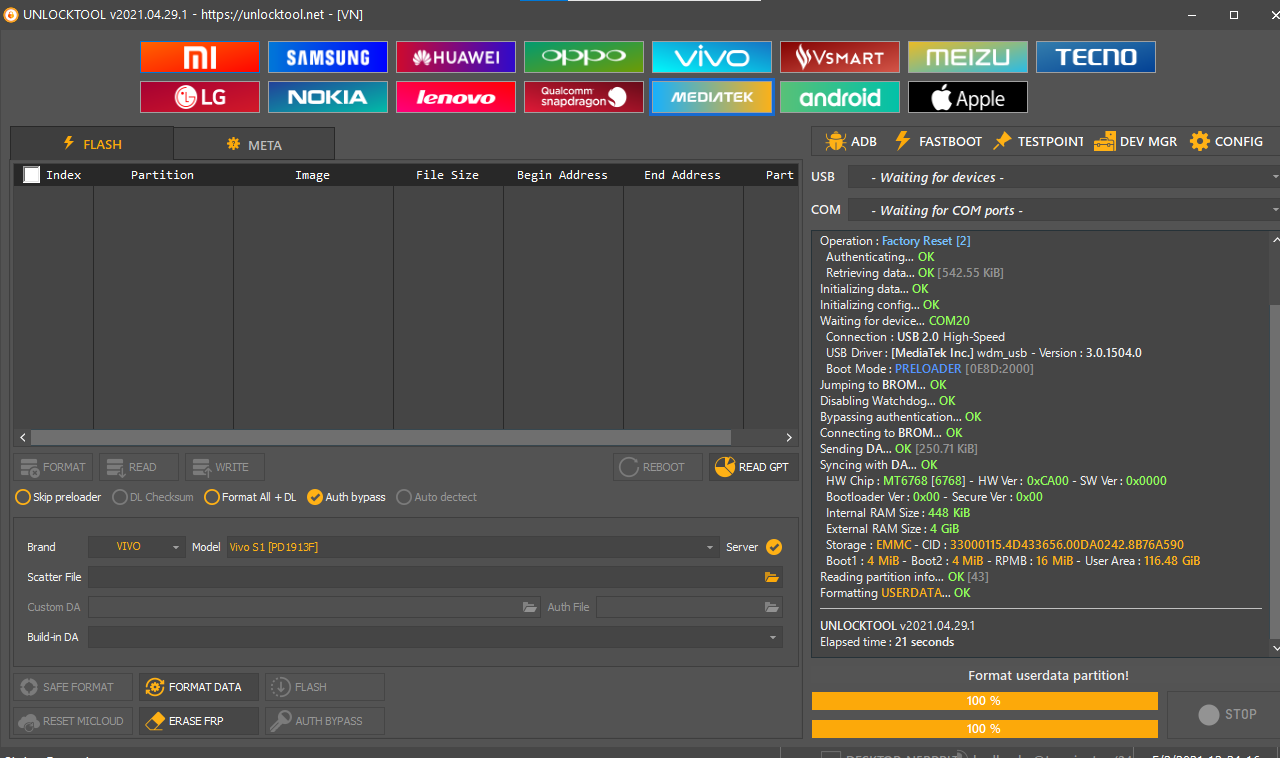Click the Scatter File path field
1280x758 pixels.
(424, 577)
